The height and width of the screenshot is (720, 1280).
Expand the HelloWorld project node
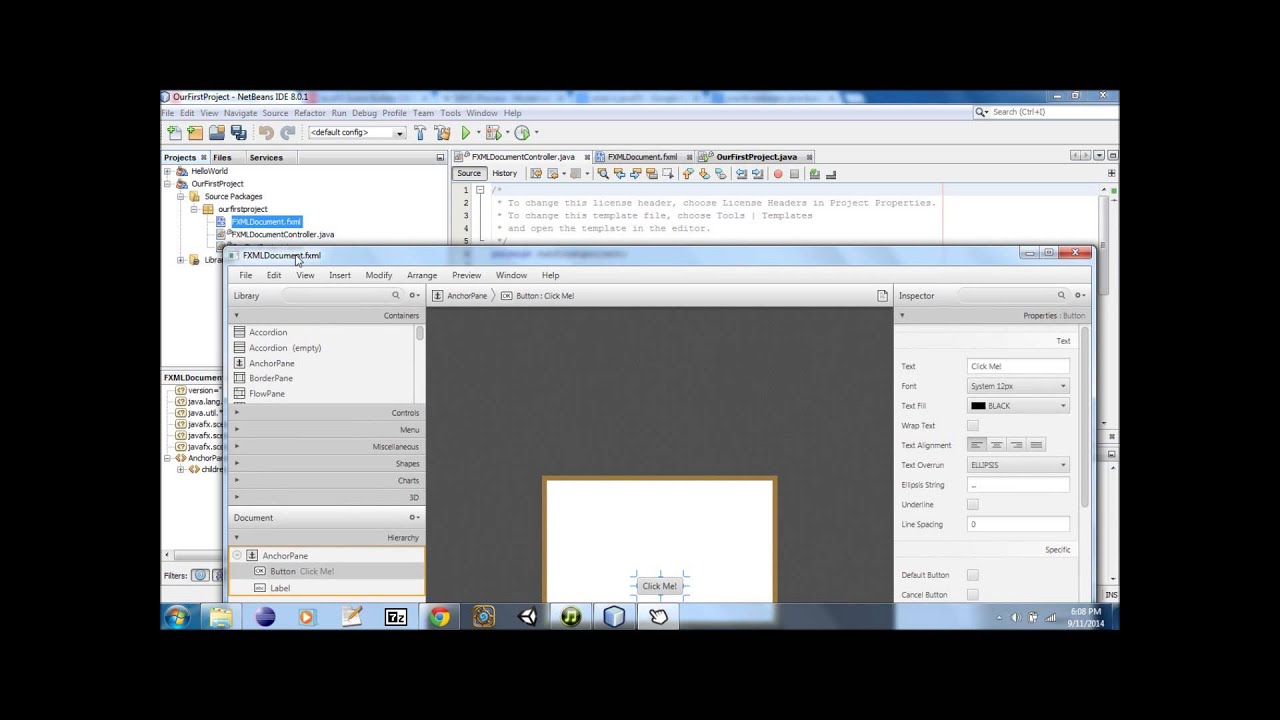pyautogui.click(x=168, y=171)
